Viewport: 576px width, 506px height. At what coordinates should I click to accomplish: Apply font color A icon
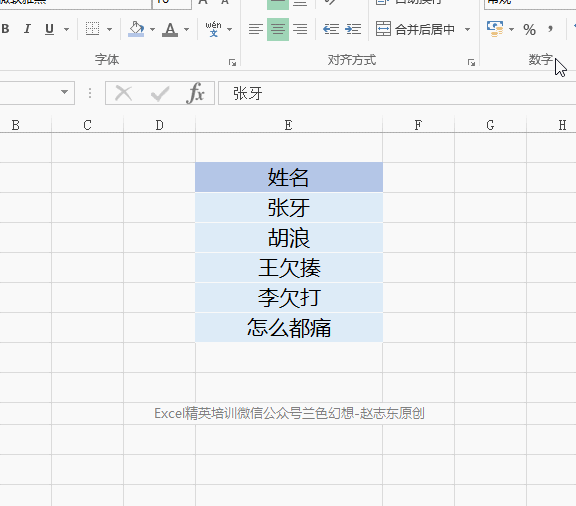[x=170, y=29]
